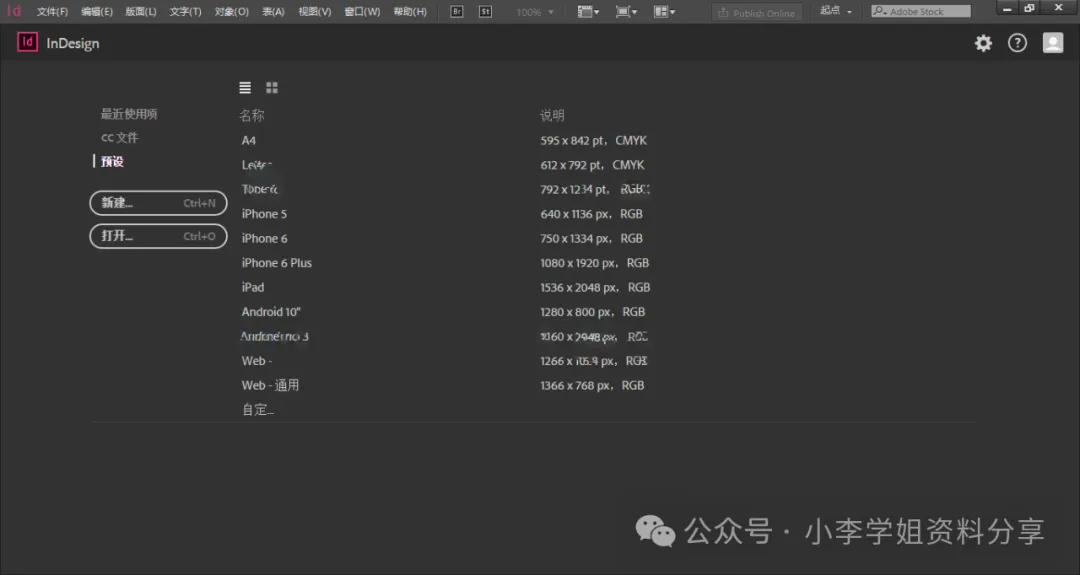Open the view options dropdown icon
The height and width of the screenshot is (575, 1080).
[588, 12]
